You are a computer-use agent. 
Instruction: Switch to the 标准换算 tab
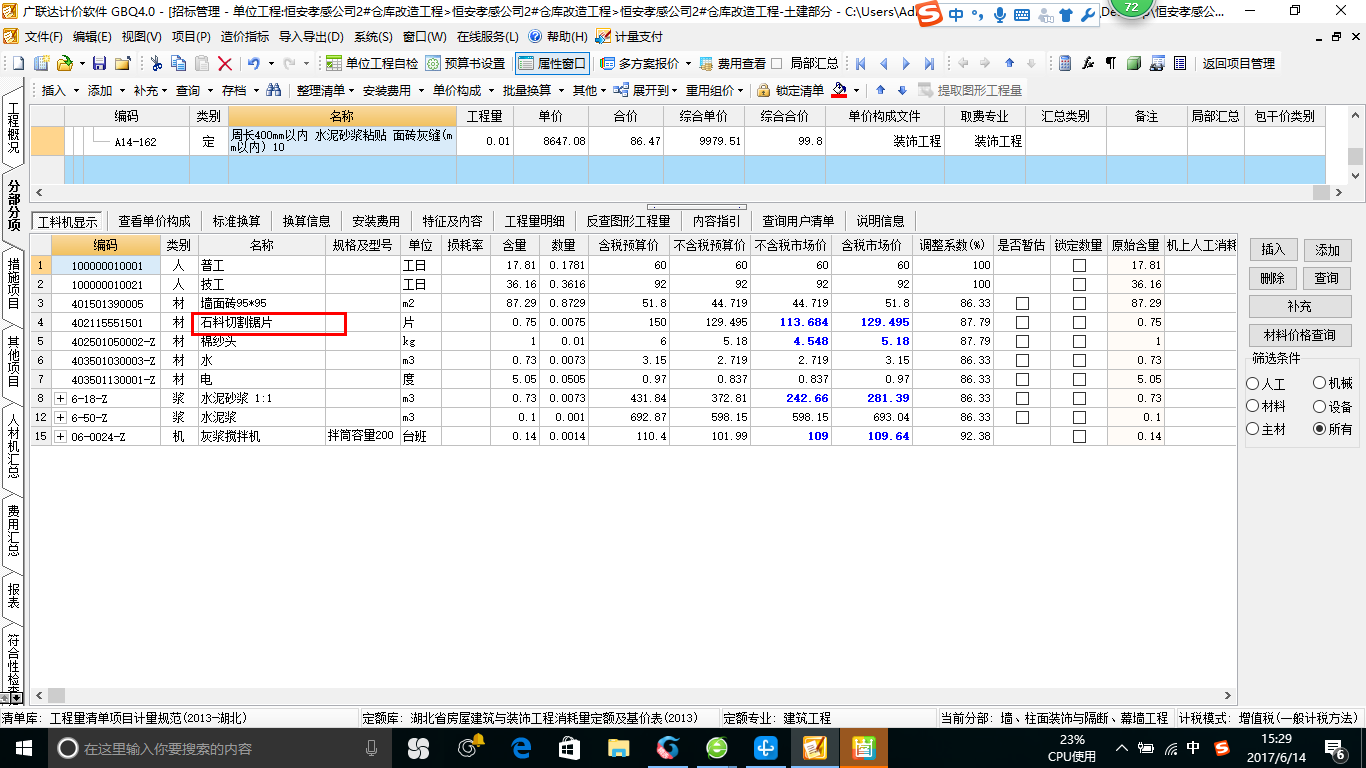tap(236, 221)
